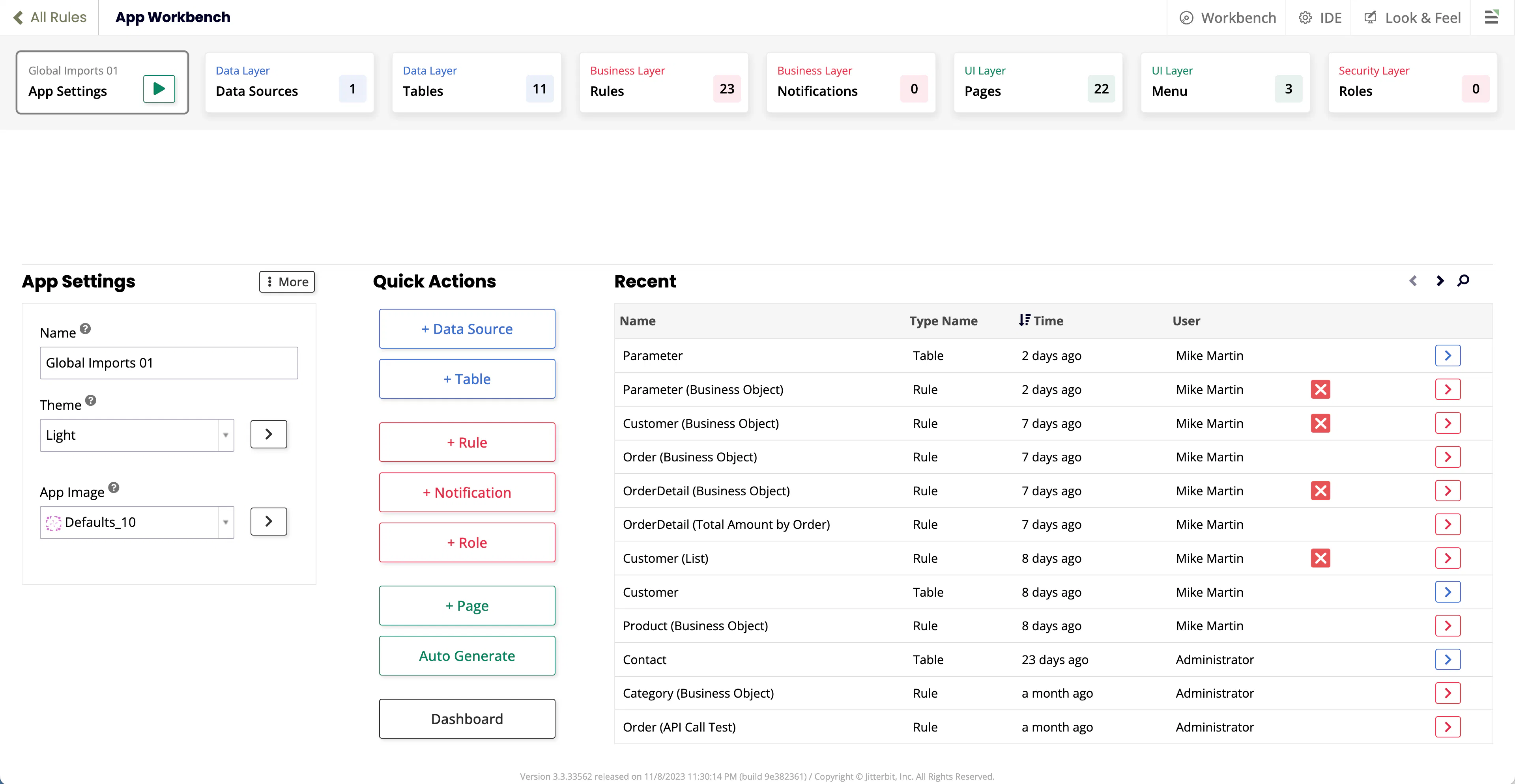Sort Recent list by Time column

pyautogui.click(x=1041, y=321)
